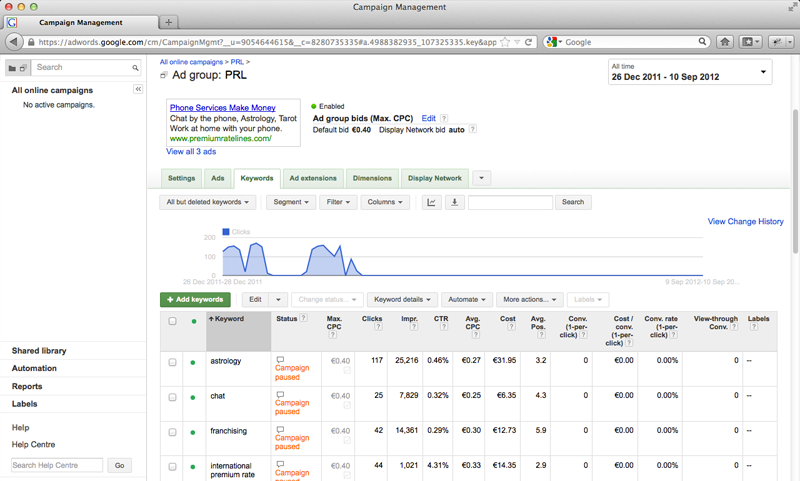Viewport: 800px width, 481px height.
Task: Click the bookmark star in address bar
Action: (x=505, y=42)
